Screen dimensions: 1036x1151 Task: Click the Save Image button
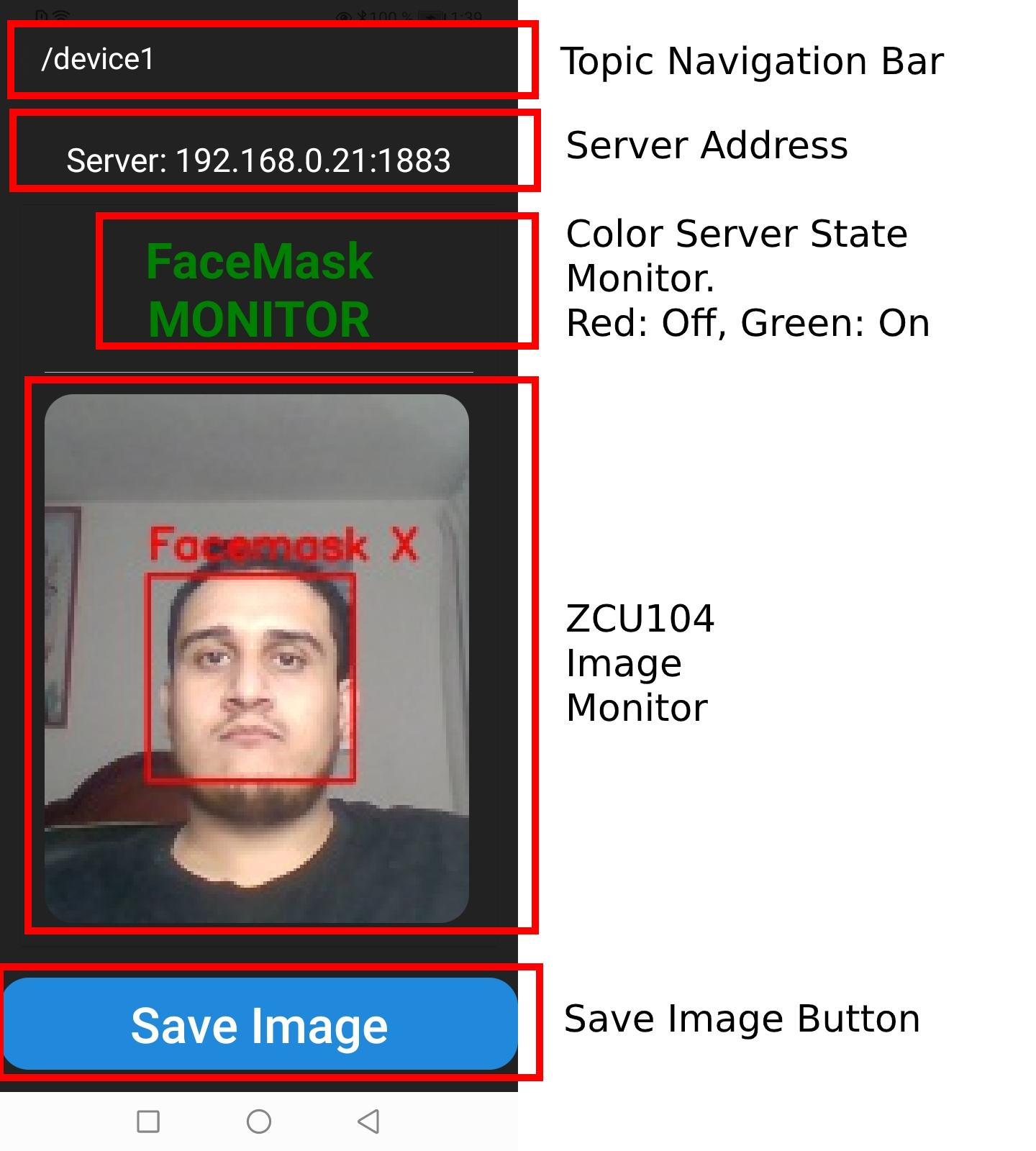click(260, 1024)
